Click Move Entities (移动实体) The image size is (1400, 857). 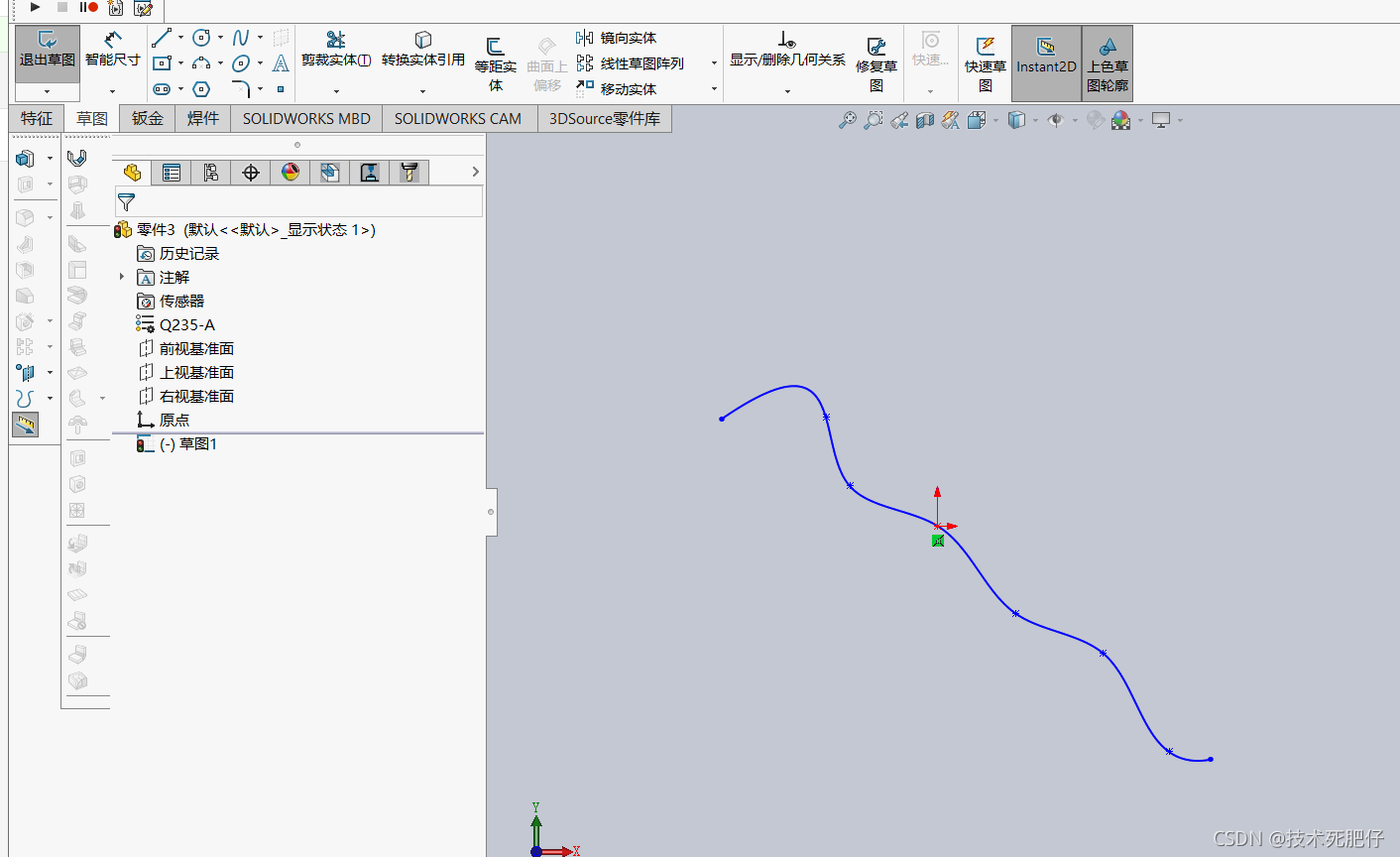pyautogui.click(x=616, y=89)
